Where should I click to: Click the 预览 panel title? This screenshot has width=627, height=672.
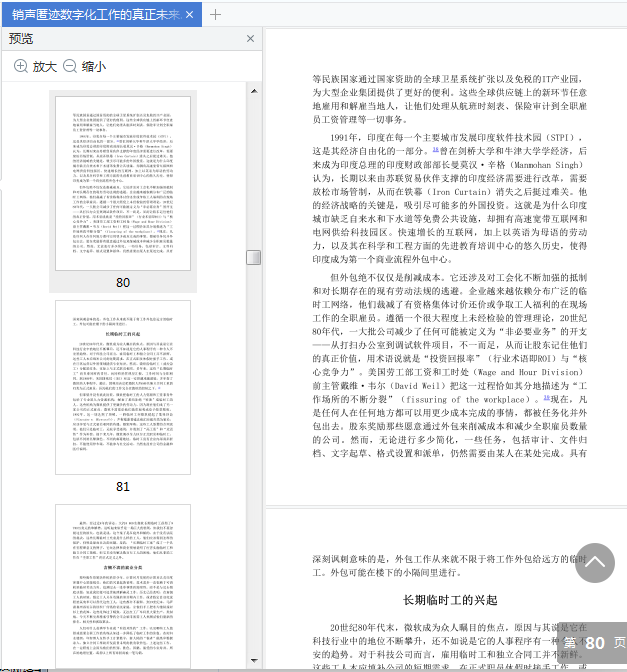click(21, 39)
